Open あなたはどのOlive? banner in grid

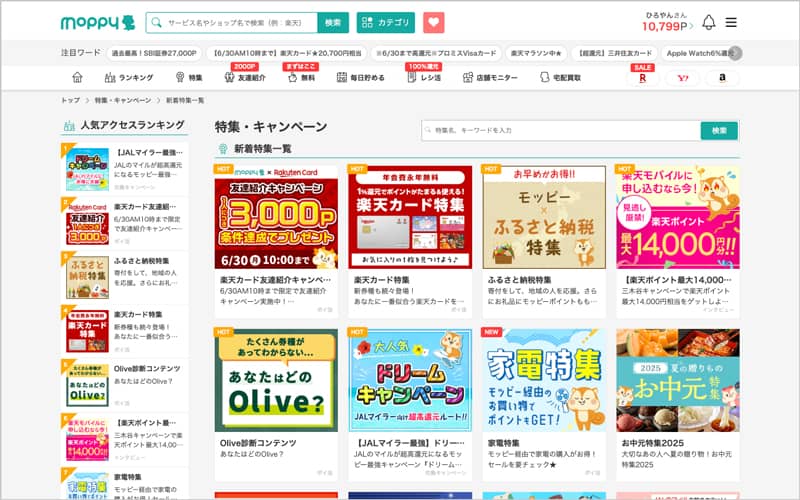click(276, 380)
